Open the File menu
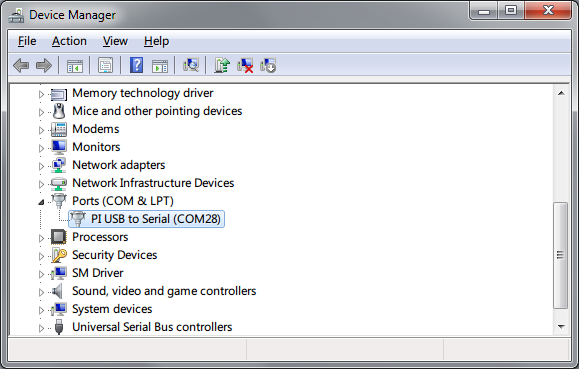579x369 pixels. pyautogui.click(x=27, y=41)
